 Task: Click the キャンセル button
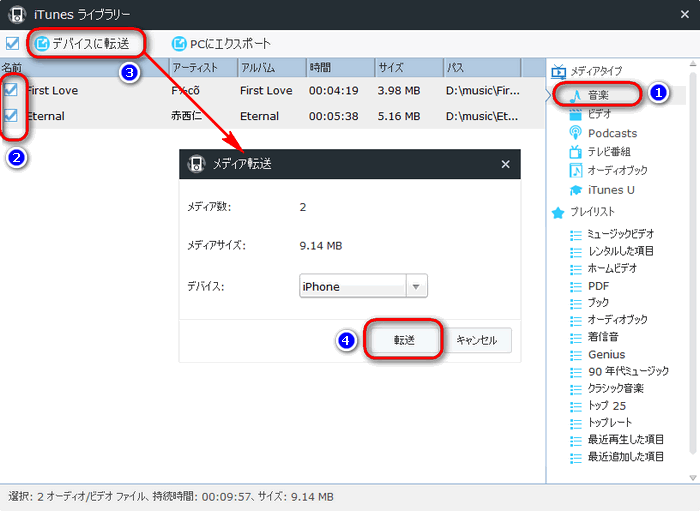point(476,341)
